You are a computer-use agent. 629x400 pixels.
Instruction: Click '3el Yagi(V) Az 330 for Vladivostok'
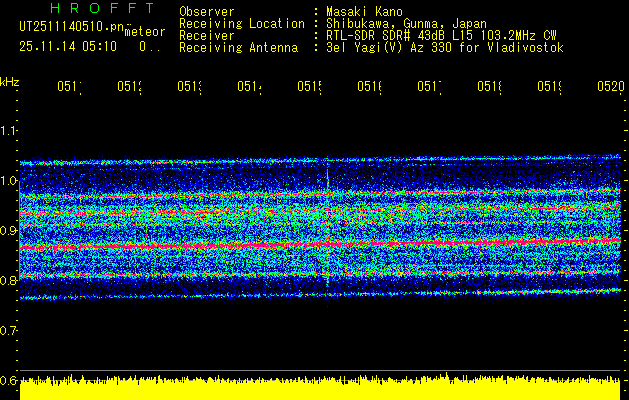445,47
